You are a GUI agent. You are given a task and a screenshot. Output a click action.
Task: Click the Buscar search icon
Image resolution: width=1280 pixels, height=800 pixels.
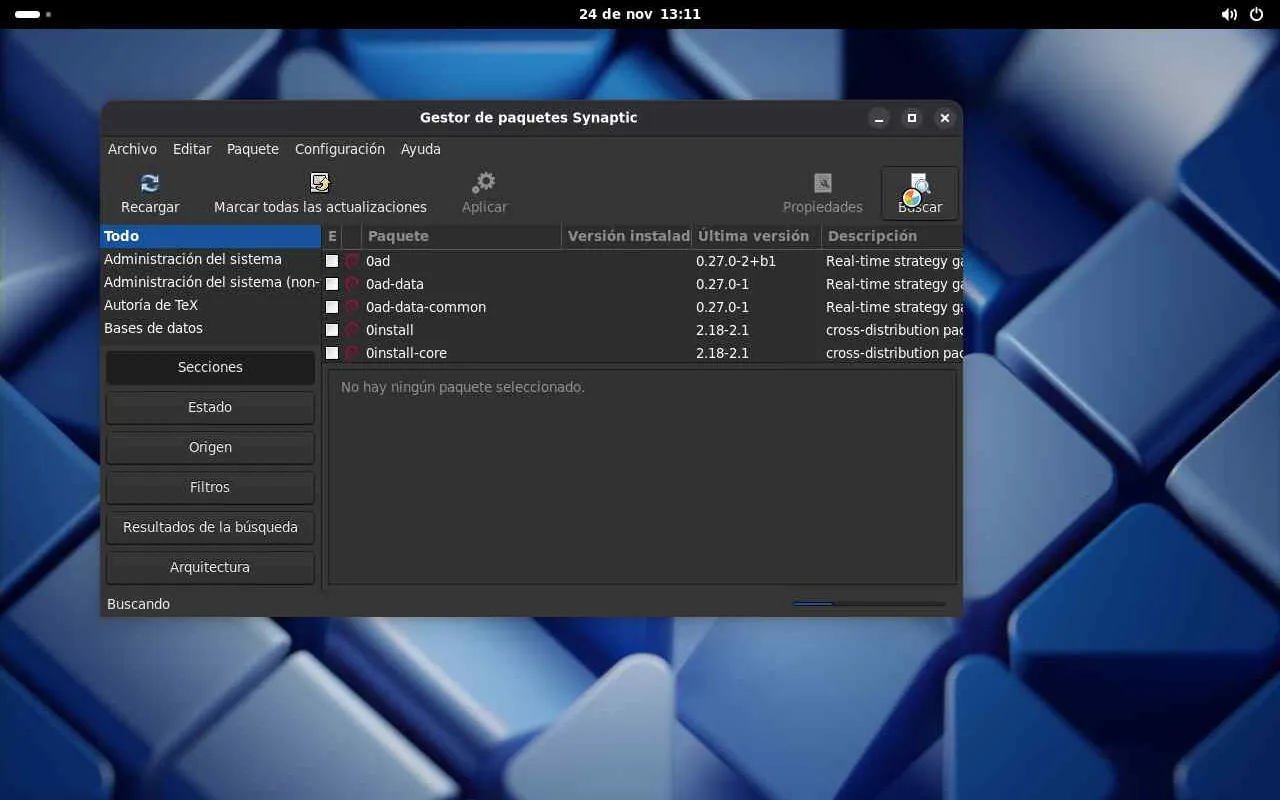point(919,185)
